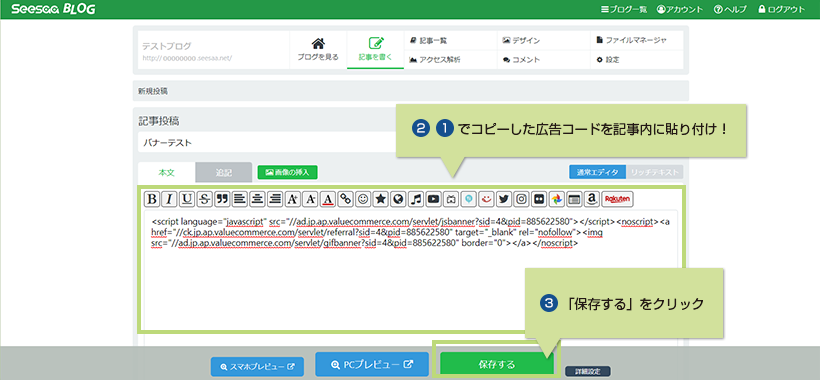The width and height of the screenshot is (820, 380).
Task: Insert Amazon product link icon
Action: [x=592, y=199]
